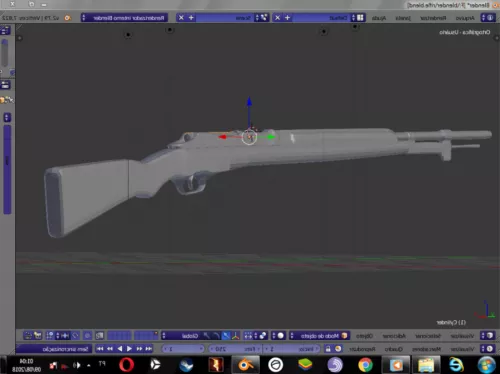Open the Reproduzir menu

click(x=362, y=349)
